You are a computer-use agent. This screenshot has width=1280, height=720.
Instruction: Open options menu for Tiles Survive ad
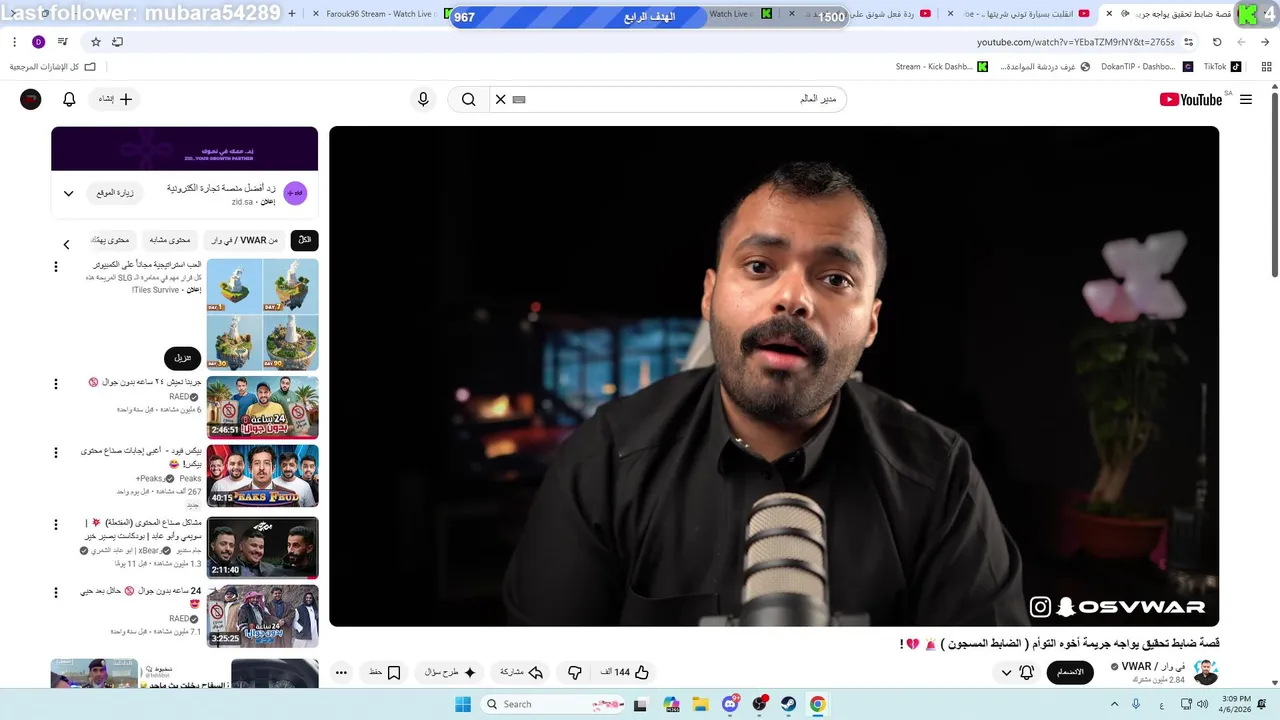(56, 267)
